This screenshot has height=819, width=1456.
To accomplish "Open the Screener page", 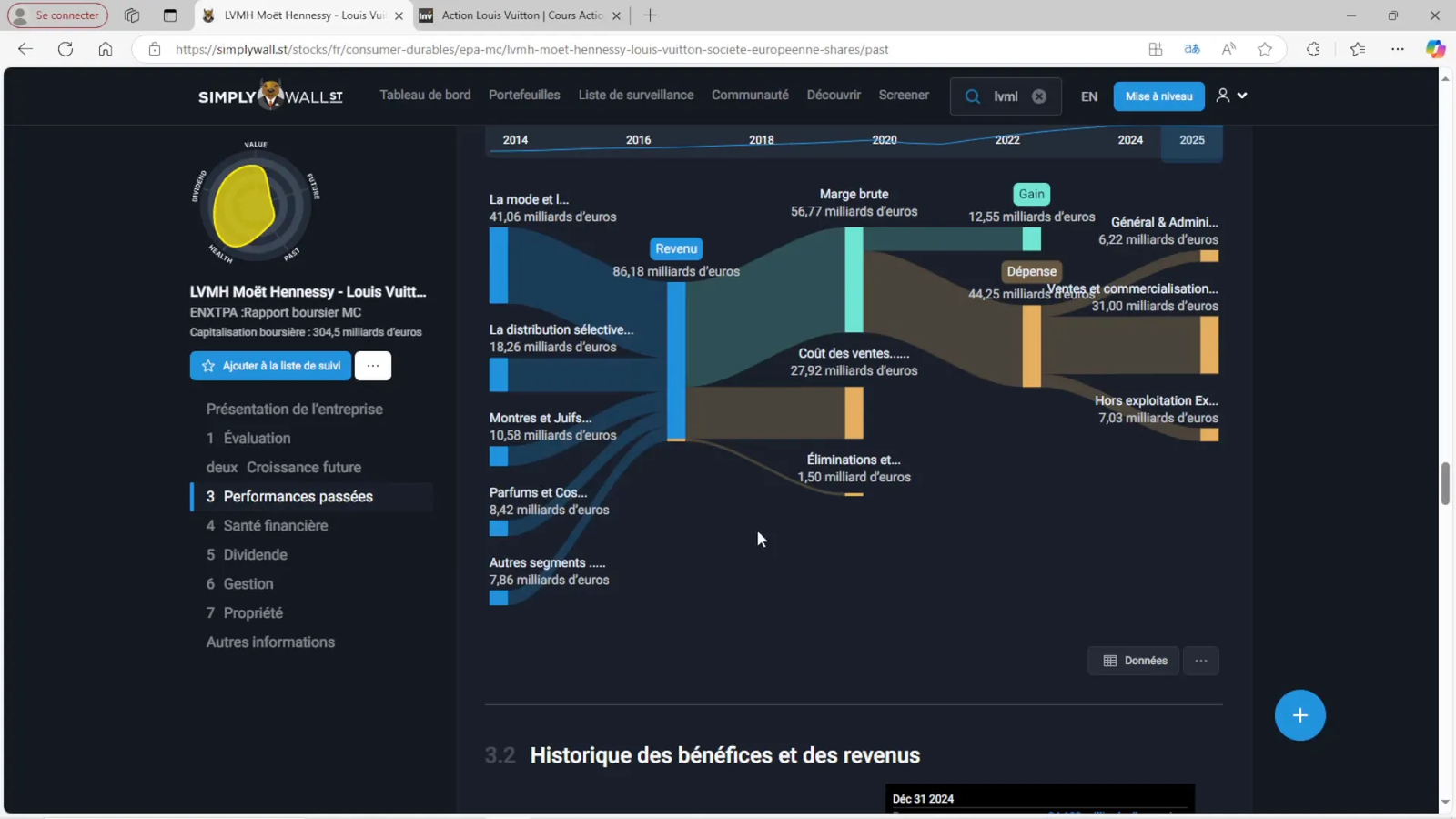I will coord(904,95).
